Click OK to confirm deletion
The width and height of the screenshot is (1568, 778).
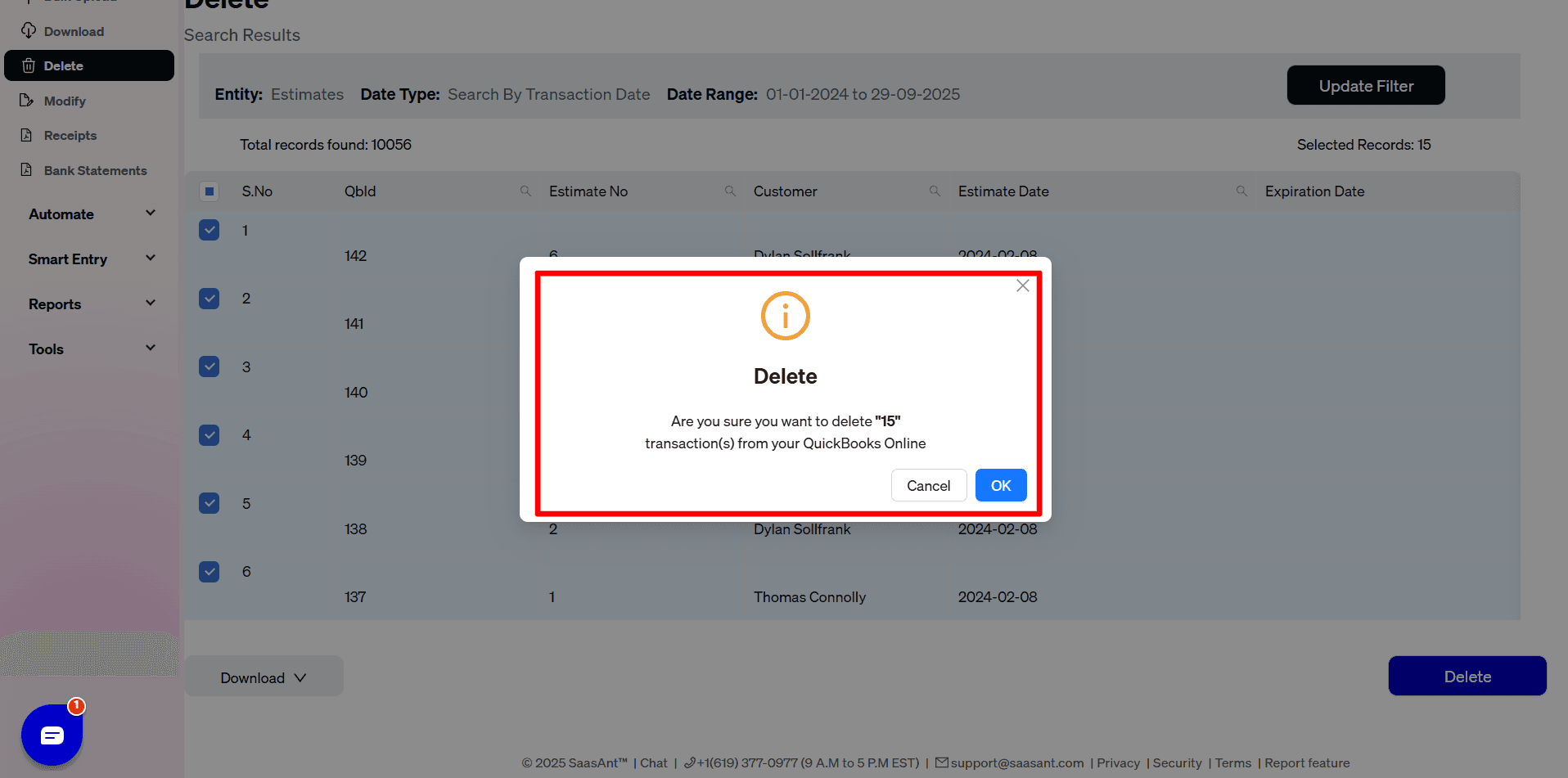click(x=1000, y=485)
